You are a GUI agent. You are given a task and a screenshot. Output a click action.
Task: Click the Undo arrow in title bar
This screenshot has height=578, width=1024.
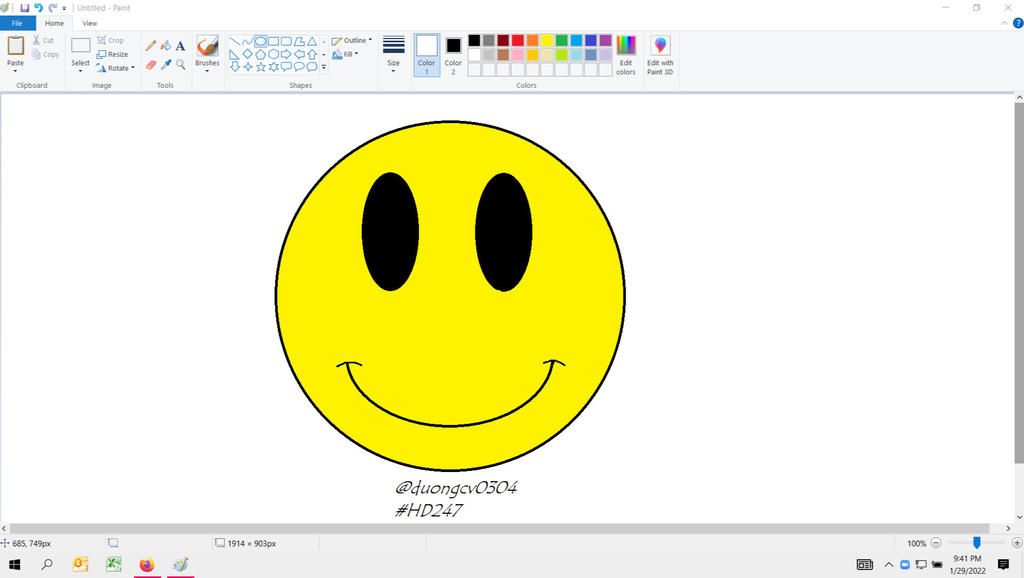39,8
